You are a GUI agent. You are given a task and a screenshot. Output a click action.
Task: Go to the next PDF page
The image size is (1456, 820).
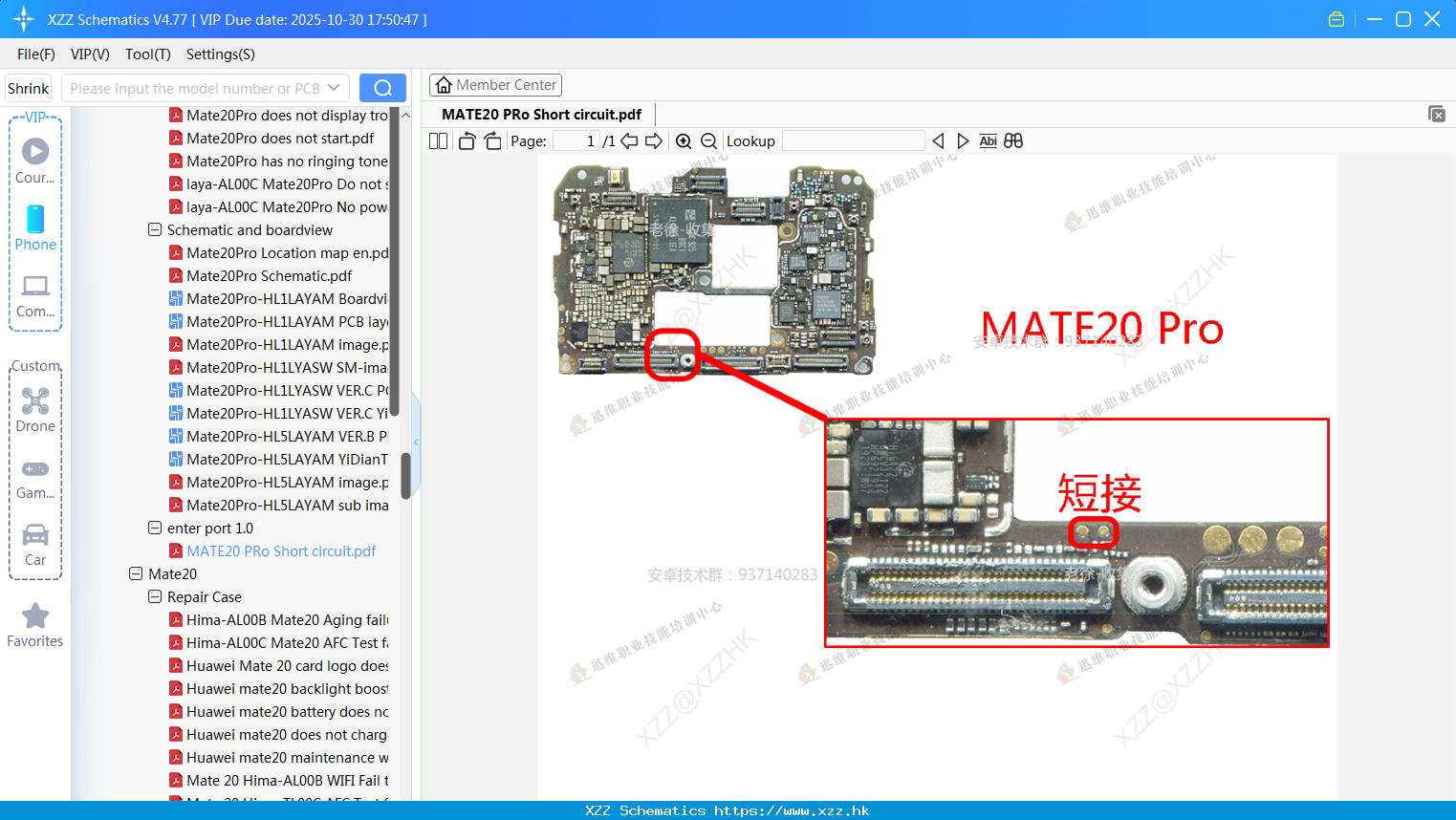click(654, 141)
